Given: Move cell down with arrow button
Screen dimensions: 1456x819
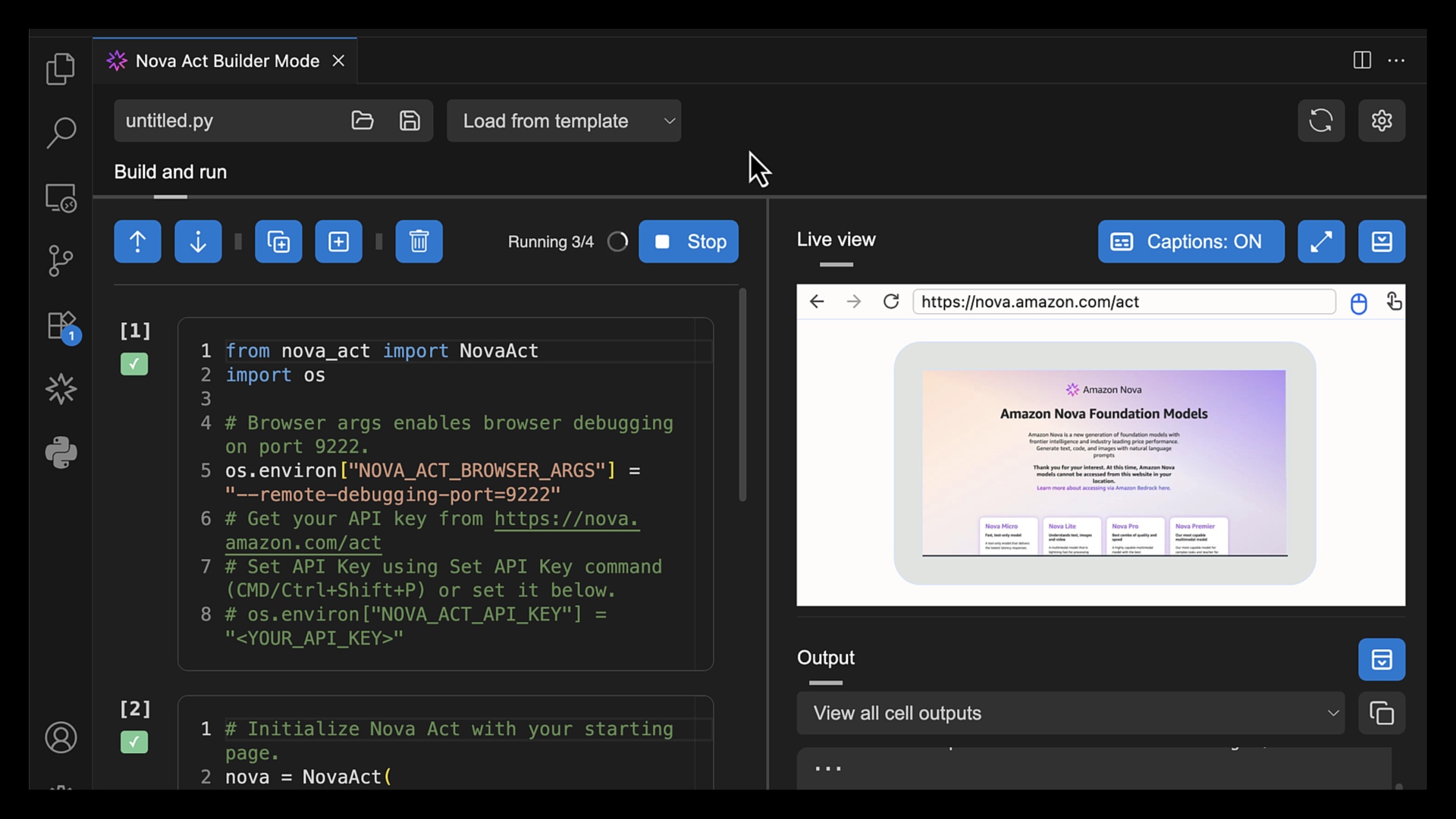Looking at the screenshot, I should point(198,242).
